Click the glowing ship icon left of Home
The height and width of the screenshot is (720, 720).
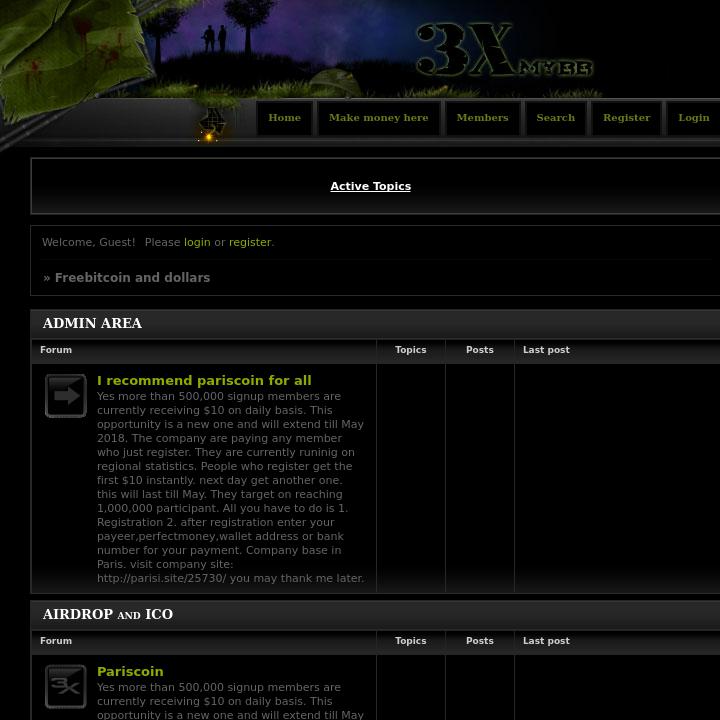click(x=212, y=124)
